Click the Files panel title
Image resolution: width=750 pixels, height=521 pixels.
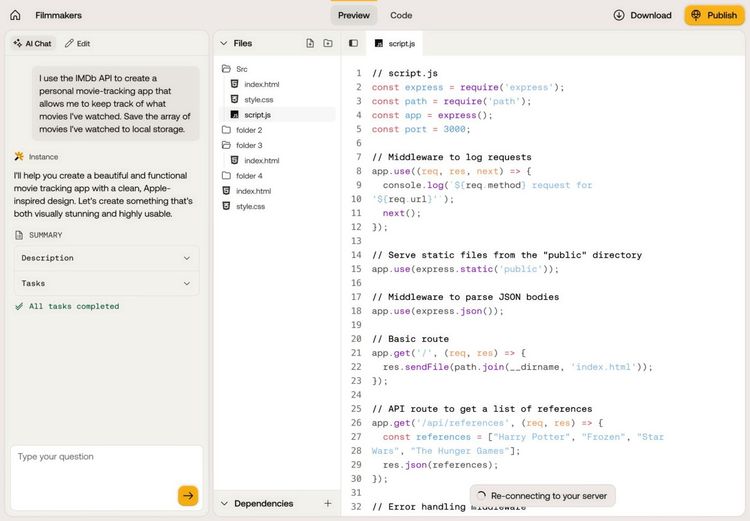243,43
